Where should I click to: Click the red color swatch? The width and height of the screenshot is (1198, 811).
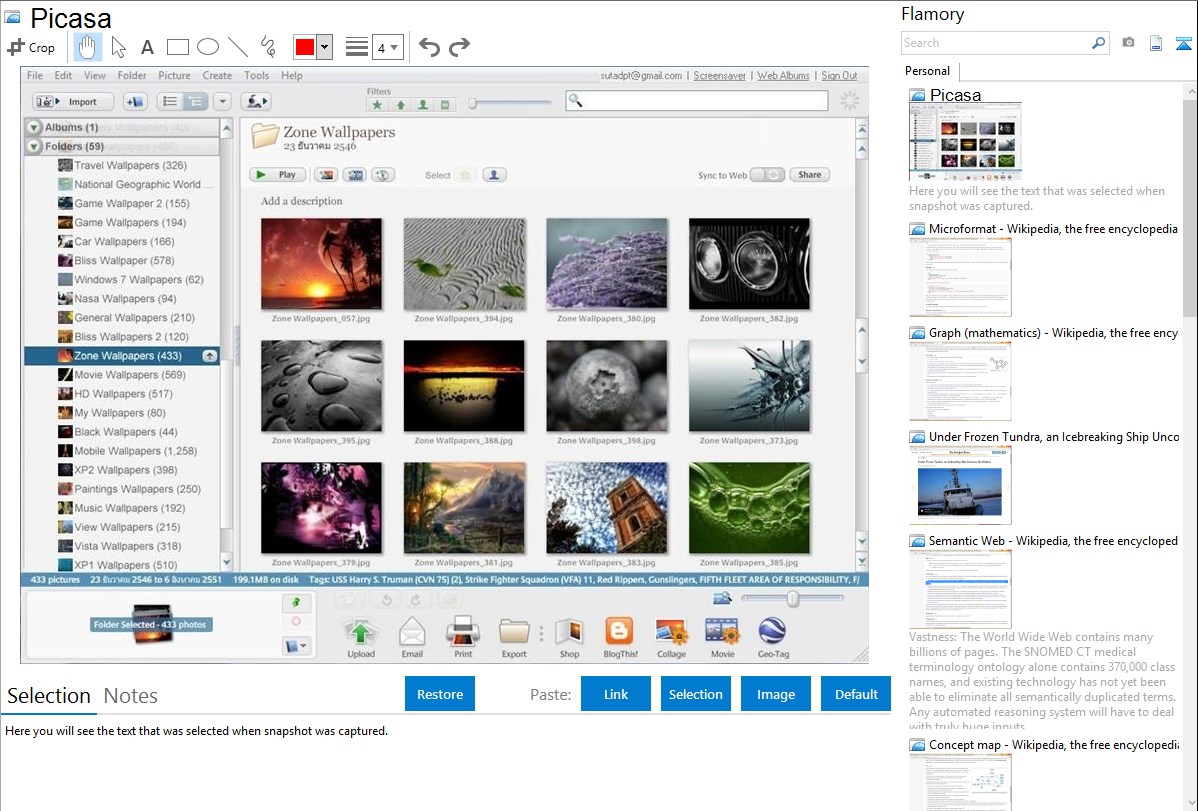pyautogui.click(x=305, y=47)
